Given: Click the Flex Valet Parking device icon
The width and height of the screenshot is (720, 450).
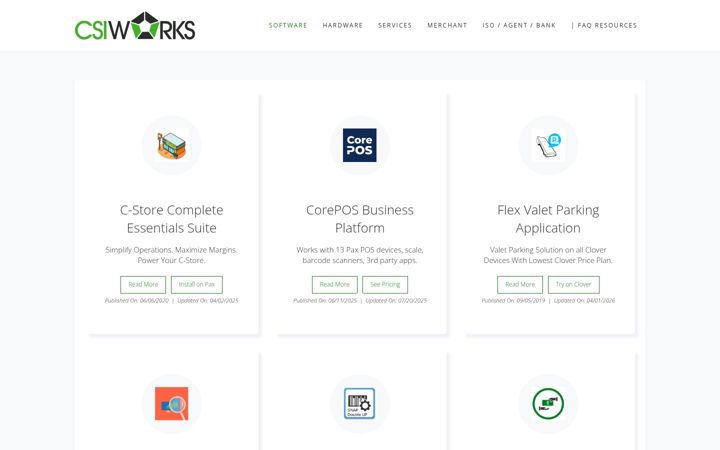Looking at the screenshot, I should [548, 145].
